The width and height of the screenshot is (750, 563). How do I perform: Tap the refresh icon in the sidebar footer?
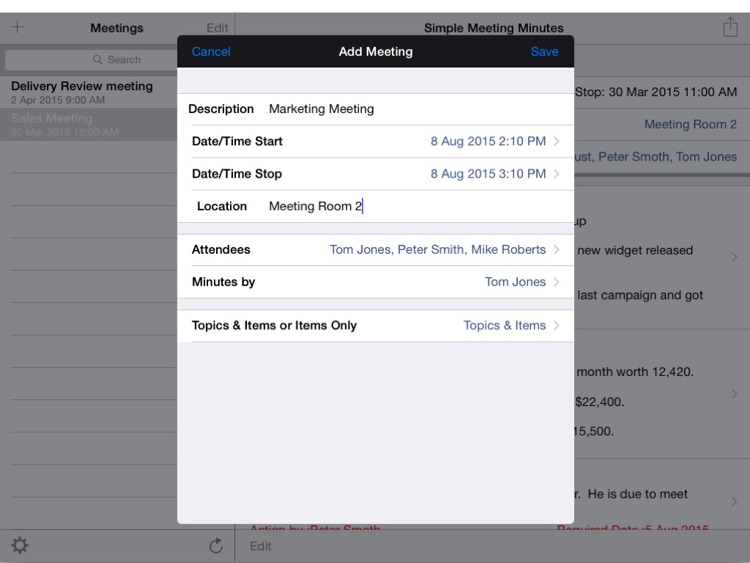(x=216, y=545)
